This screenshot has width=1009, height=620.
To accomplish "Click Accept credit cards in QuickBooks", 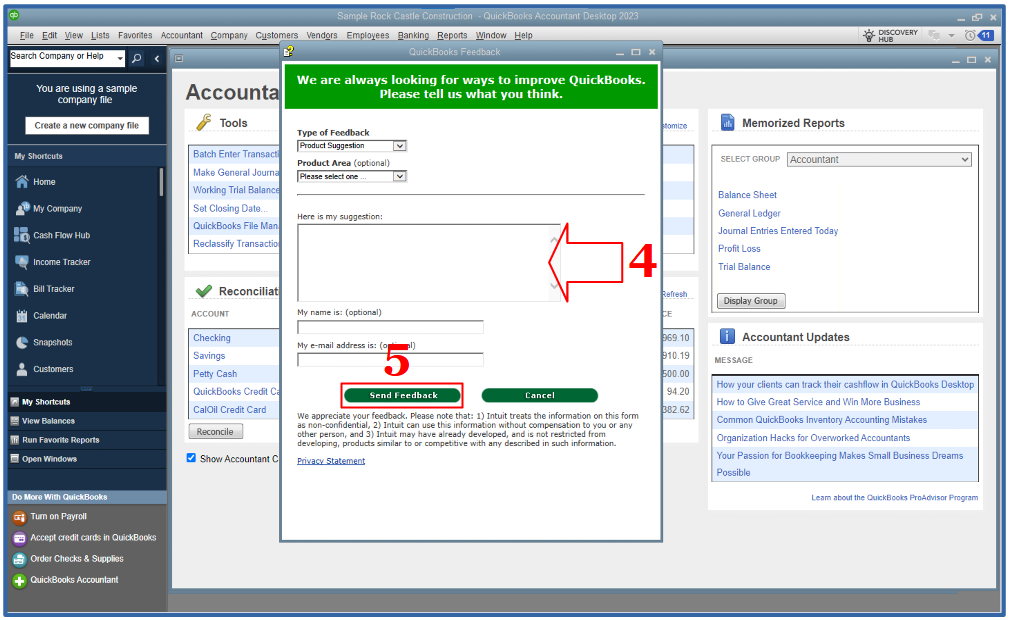I will [93, 538].
